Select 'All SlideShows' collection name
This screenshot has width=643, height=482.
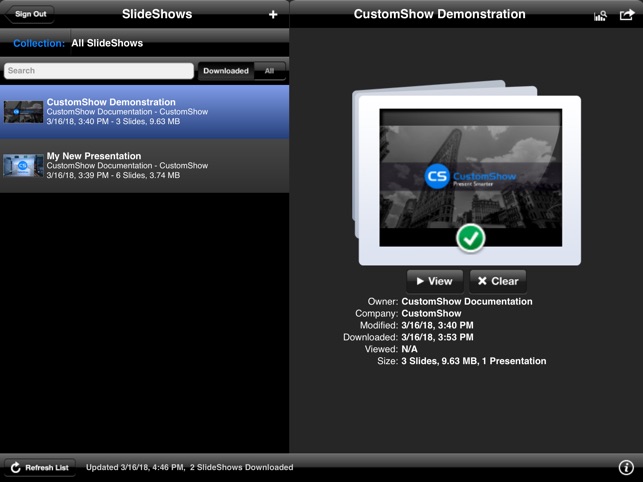coord(107,43)
